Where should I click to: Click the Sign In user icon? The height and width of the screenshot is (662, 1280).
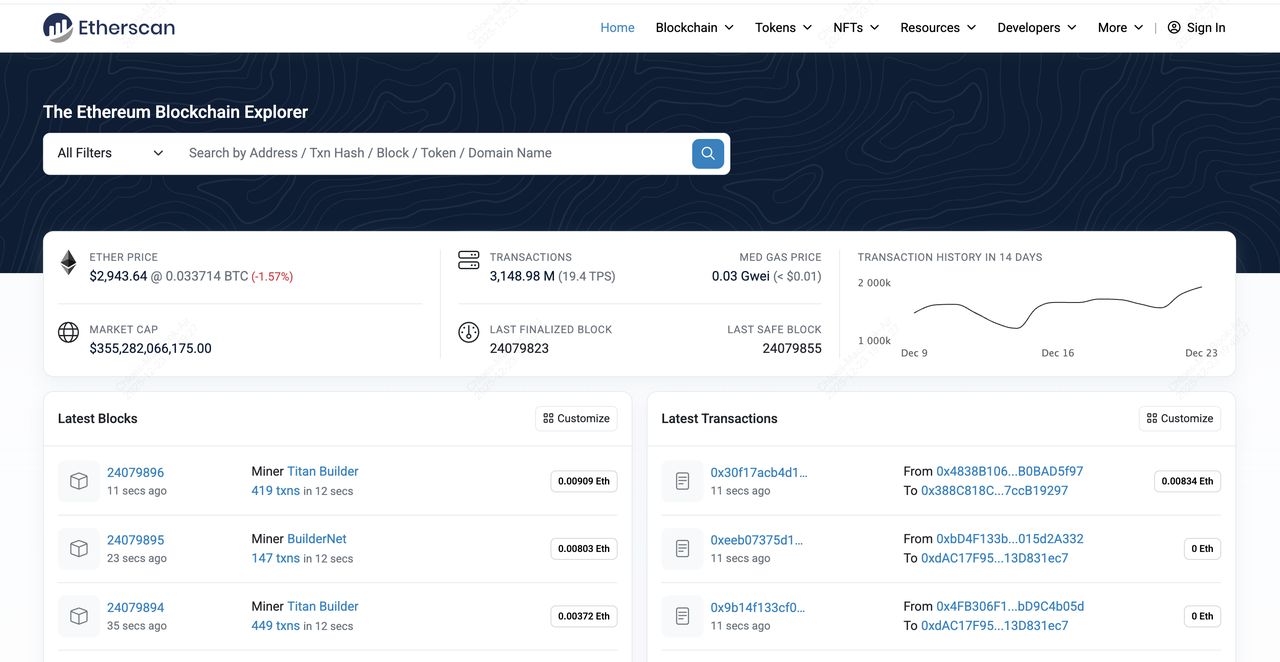[x=1174, y=28]
